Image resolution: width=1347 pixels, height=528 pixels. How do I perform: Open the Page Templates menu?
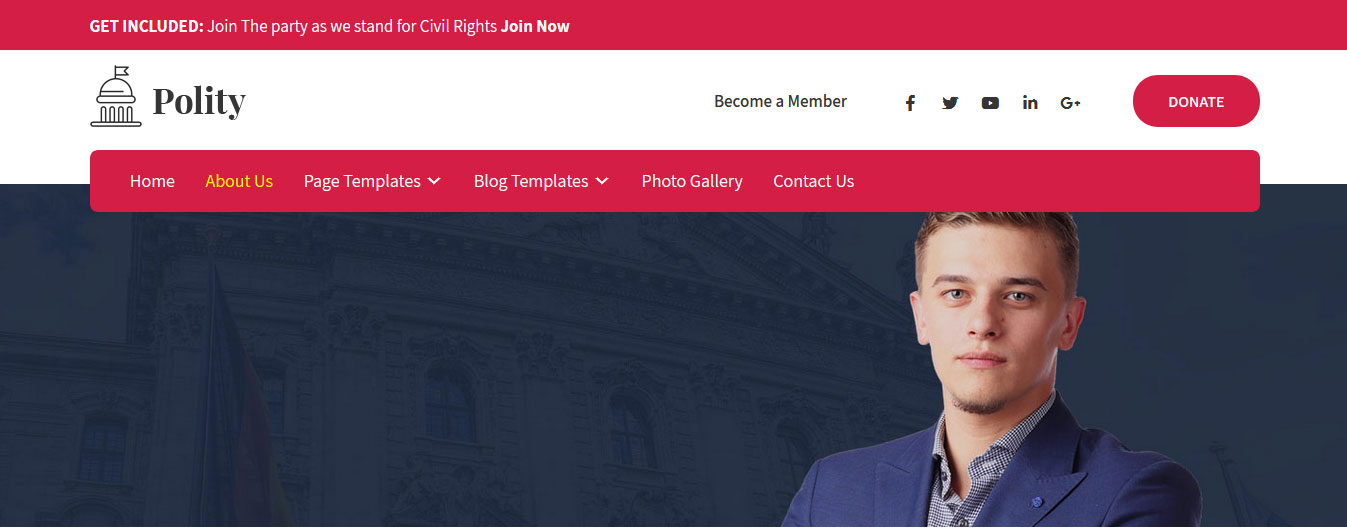pos(372,181)
